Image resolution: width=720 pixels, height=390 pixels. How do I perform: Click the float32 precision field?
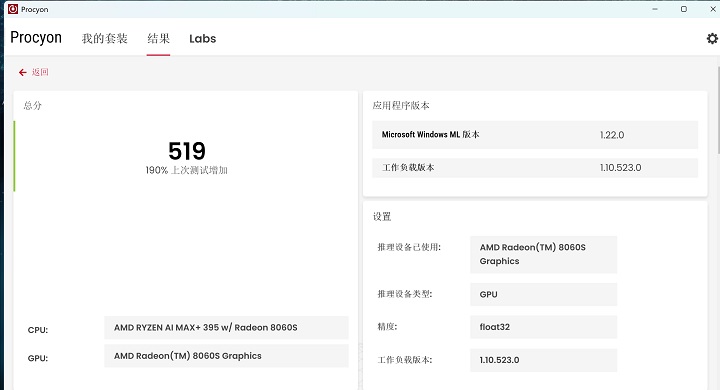pyautogui.click(x=544, y=327)
